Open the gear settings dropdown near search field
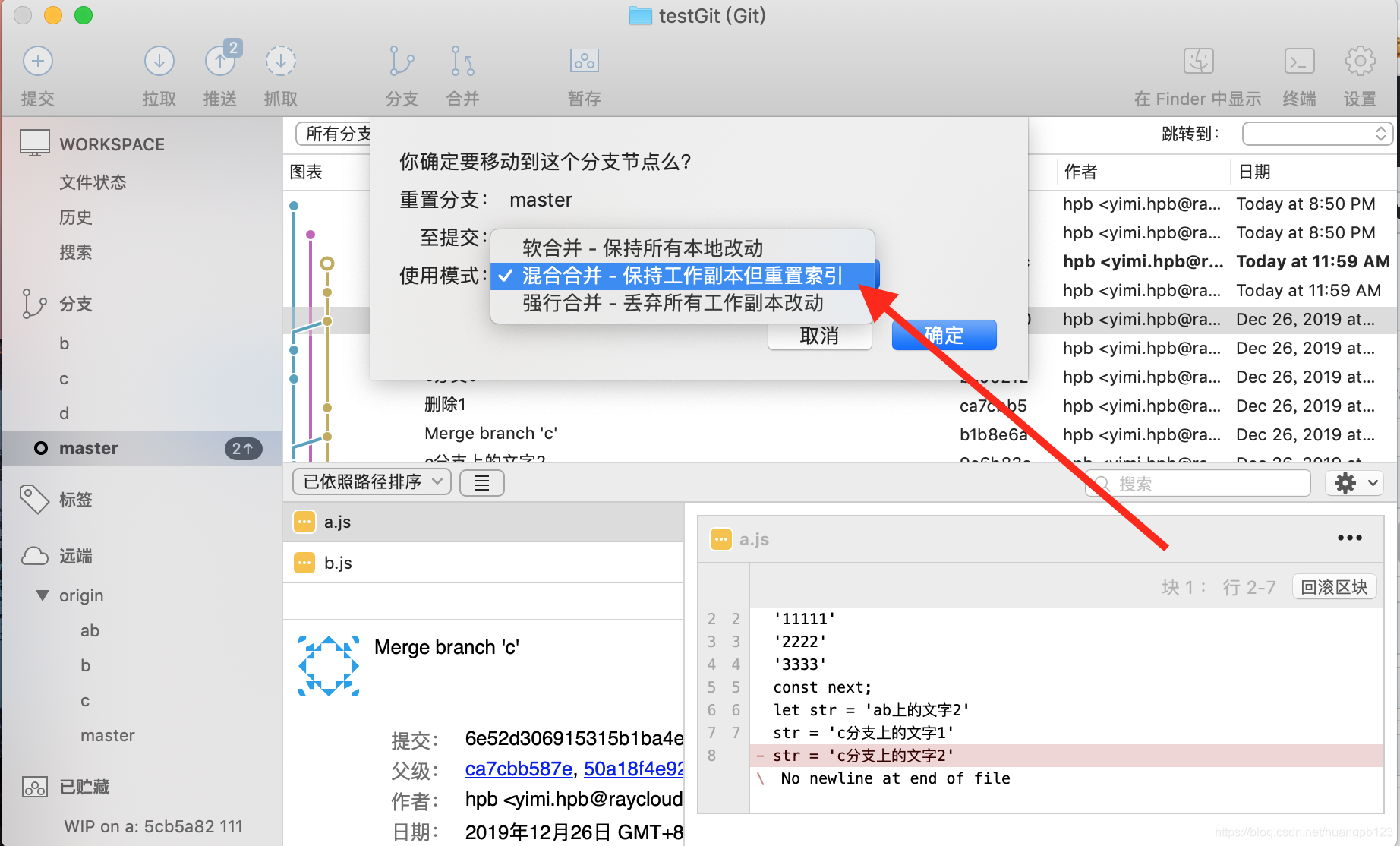Viewport: 1400px width, 846px height. coord(1354,482)
